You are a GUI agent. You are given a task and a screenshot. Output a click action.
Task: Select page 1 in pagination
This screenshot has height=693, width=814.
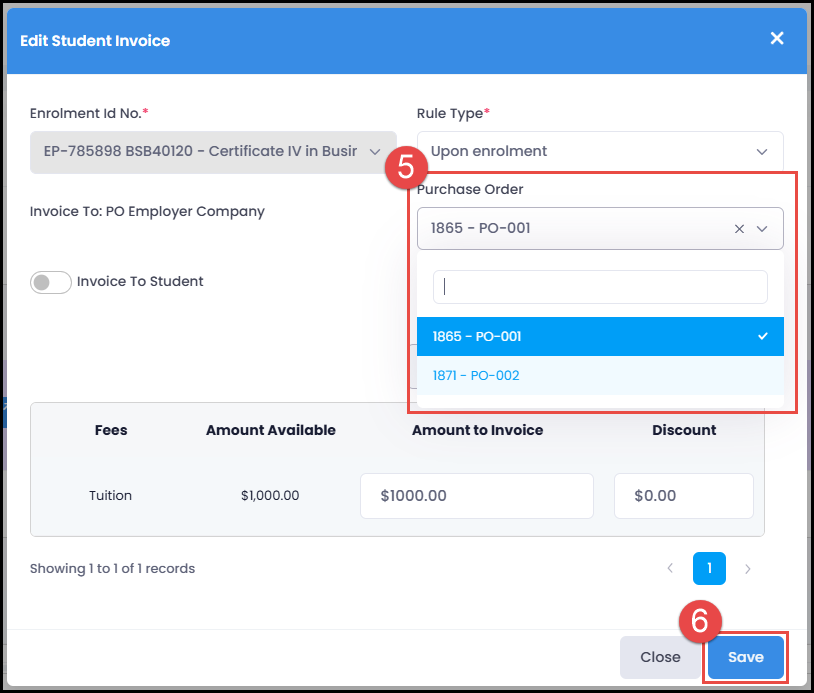(709, 569)
